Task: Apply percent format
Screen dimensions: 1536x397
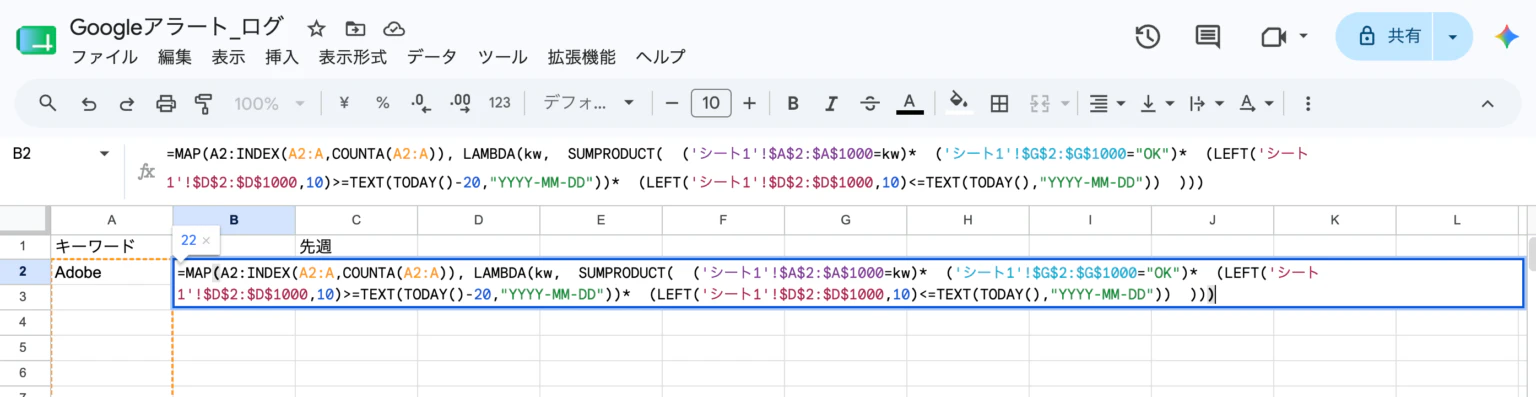Action: point(382,103)
